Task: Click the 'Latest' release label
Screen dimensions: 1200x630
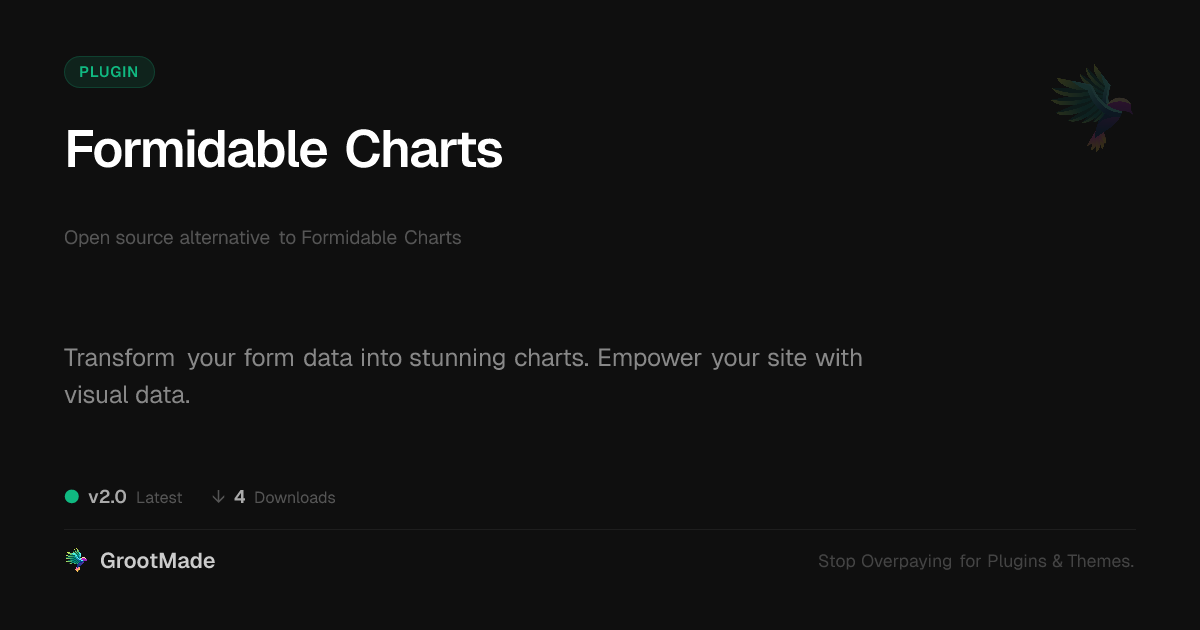Action: tap(159, 498)
